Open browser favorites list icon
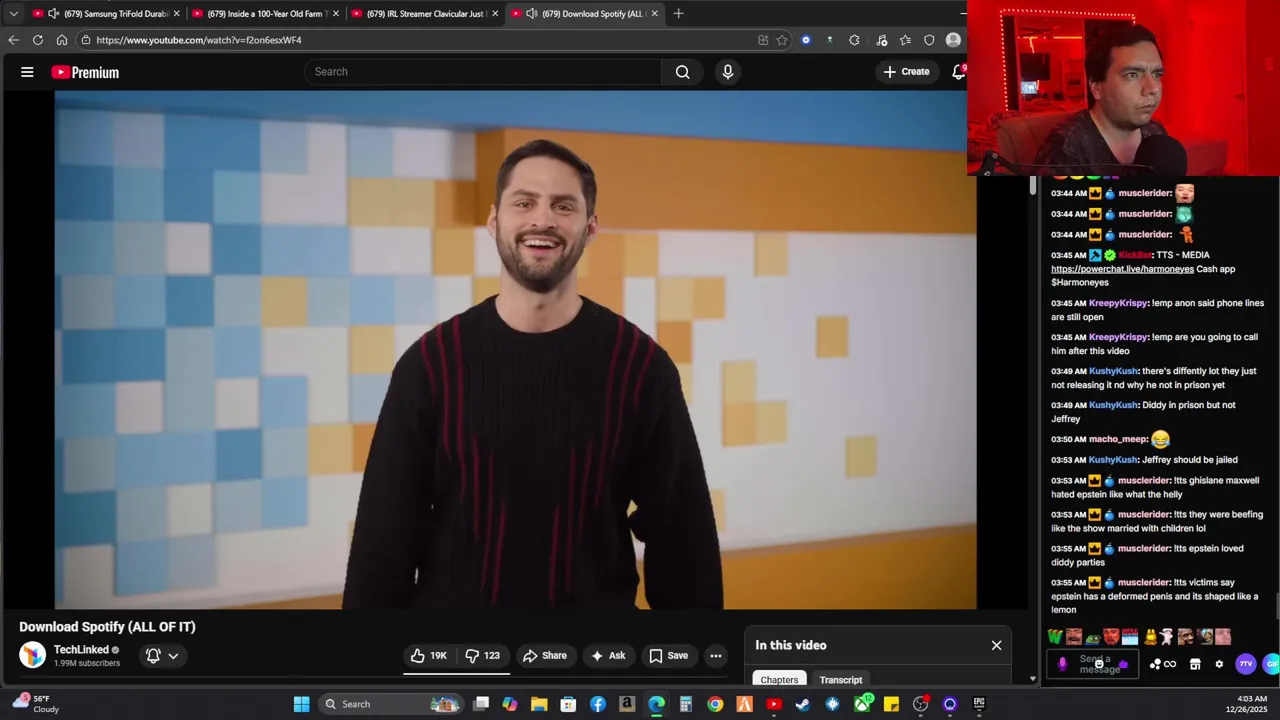This screenshot has height=720, width=1280. (905, 40)
